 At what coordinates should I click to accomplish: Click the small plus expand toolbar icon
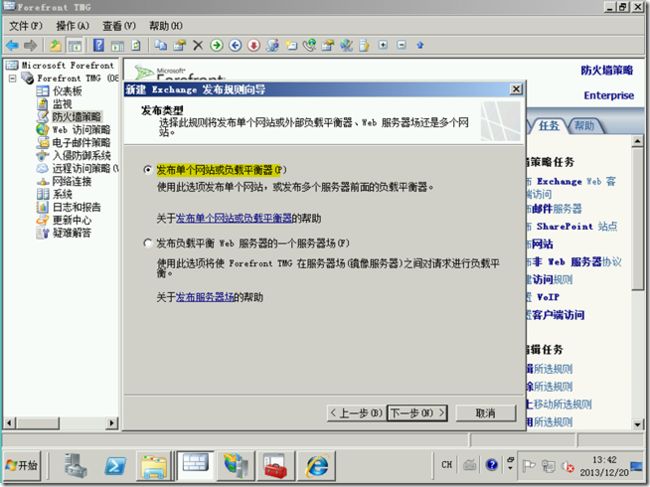click(x=383, y=45)
